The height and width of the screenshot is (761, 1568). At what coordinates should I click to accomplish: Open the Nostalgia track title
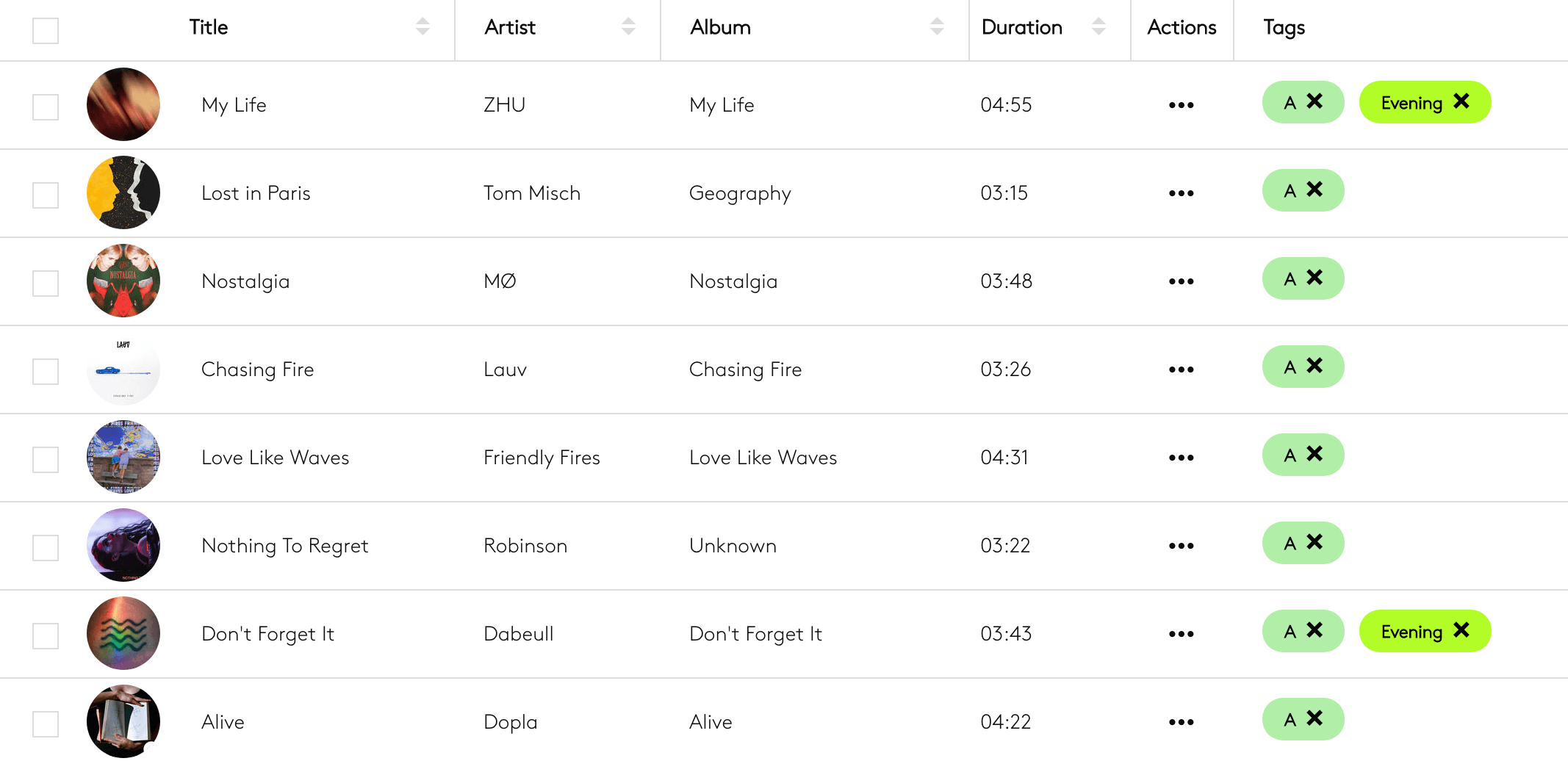pos(245,281)
